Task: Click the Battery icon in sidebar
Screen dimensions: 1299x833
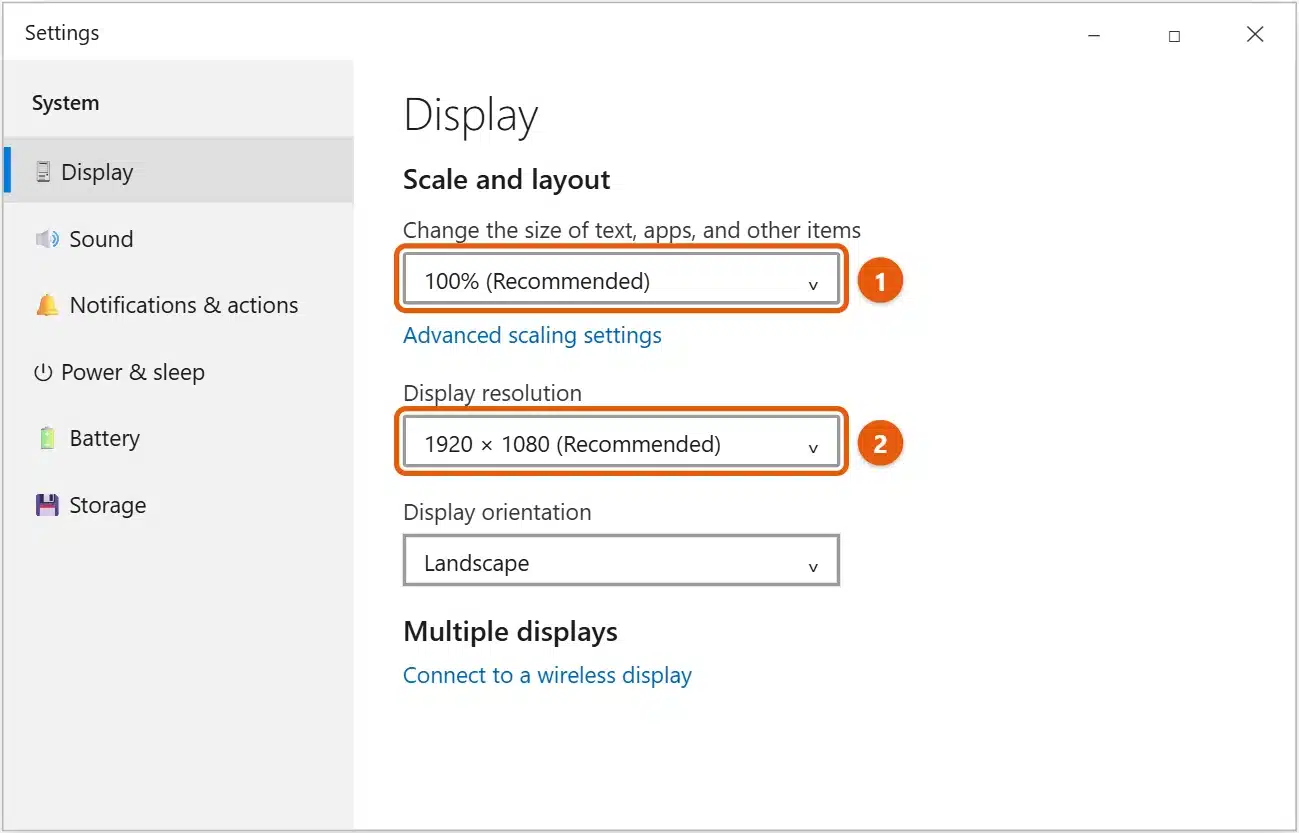Action: (47, 438)
